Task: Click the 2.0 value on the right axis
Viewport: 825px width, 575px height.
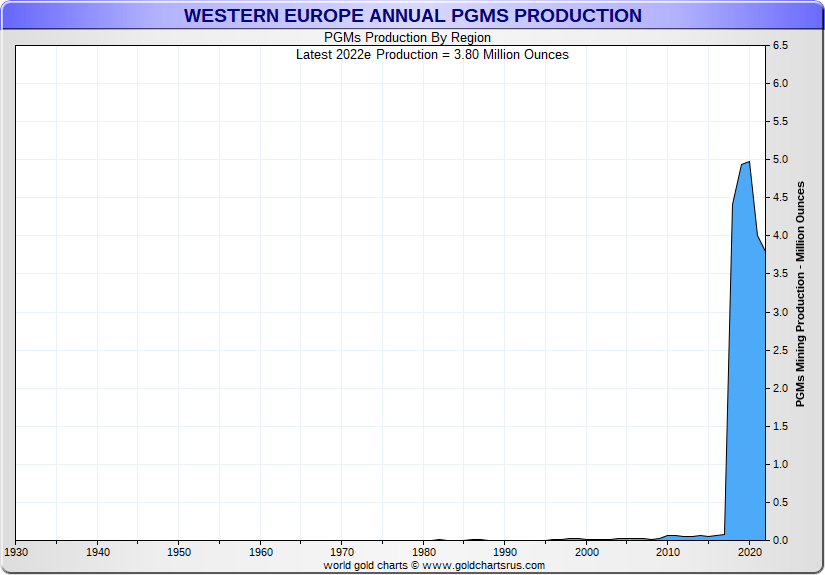Action: (780, 388)
